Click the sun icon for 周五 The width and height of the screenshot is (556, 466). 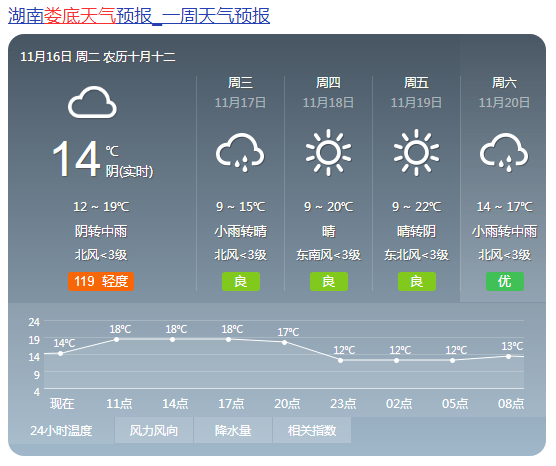(x=416, y=152)
